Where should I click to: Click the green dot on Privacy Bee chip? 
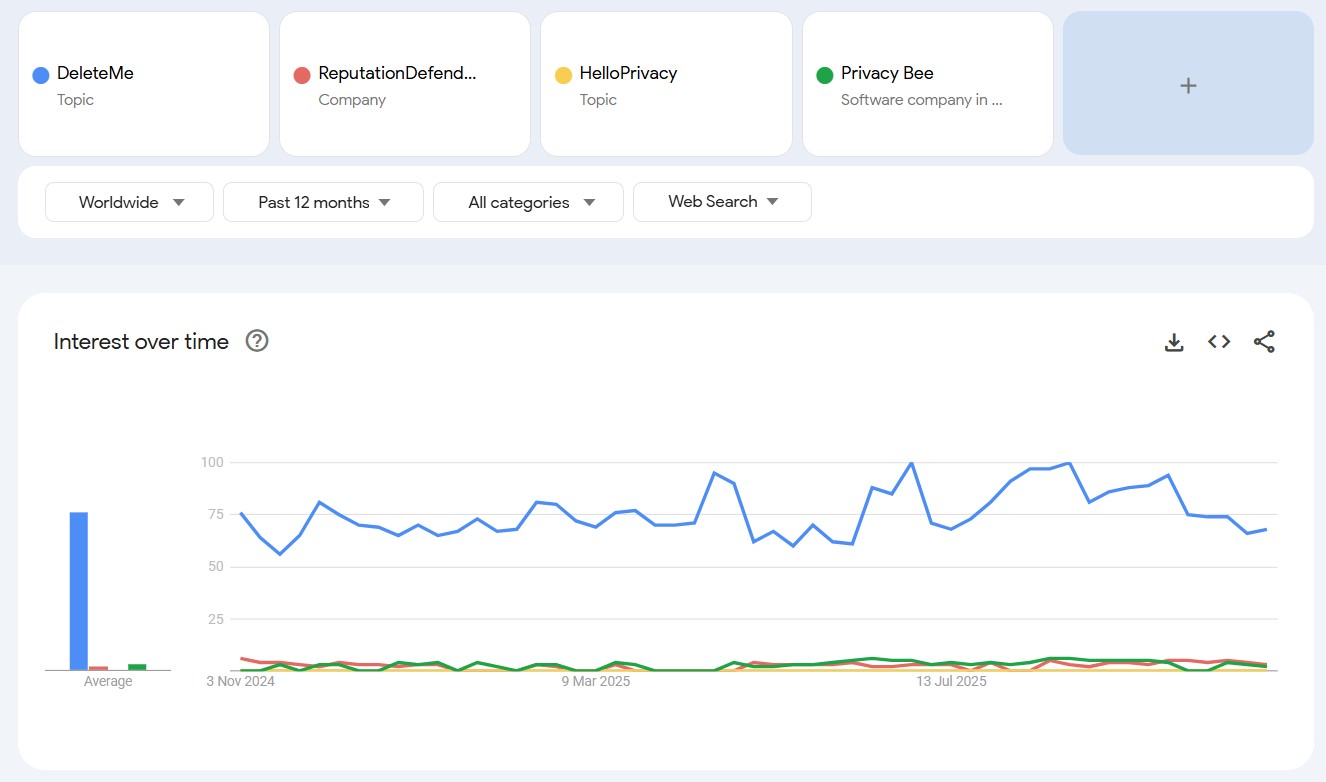(x=823, y=72)
